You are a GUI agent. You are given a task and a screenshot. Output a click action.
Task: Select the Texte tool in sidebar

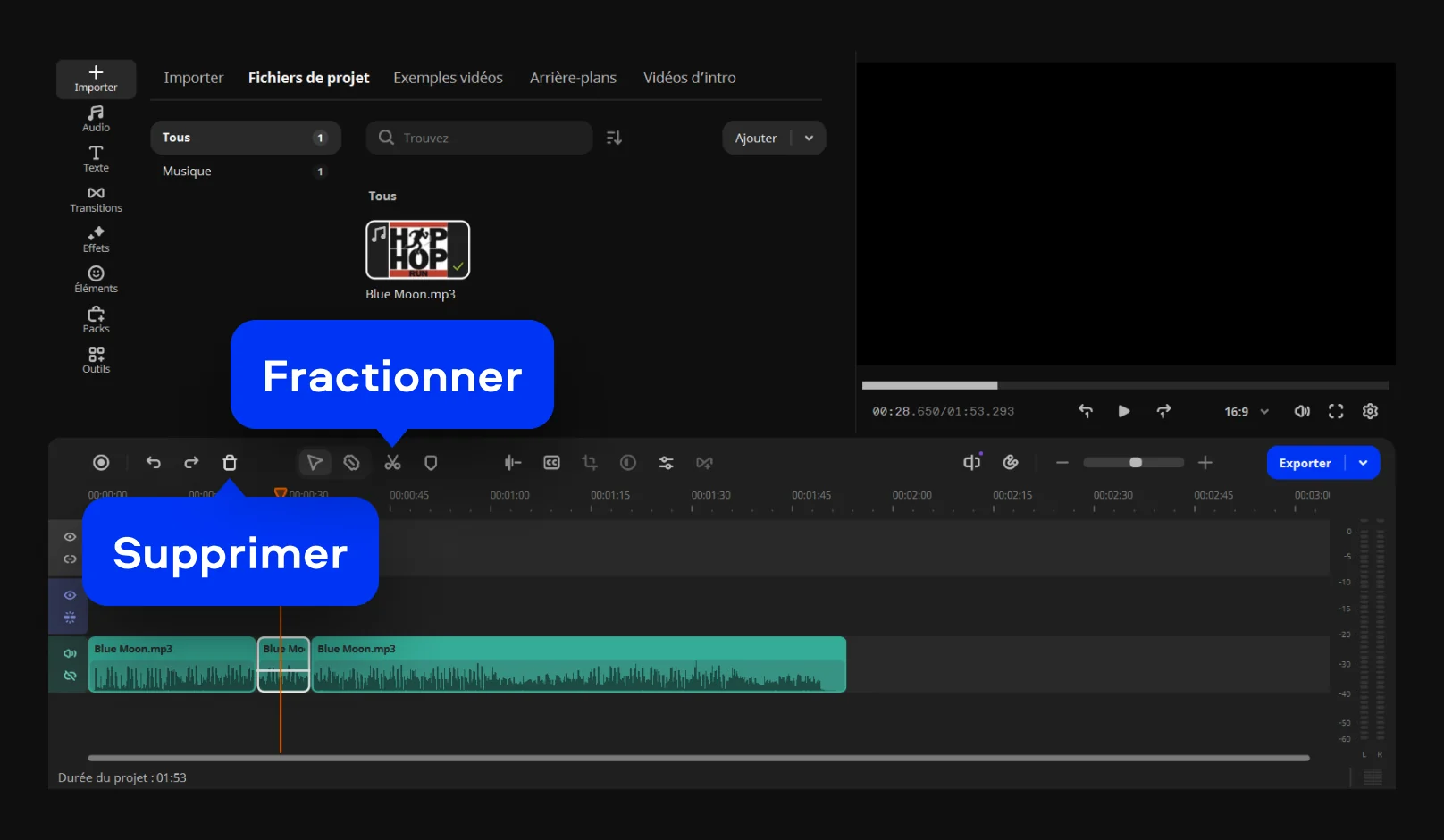[96, 159]
